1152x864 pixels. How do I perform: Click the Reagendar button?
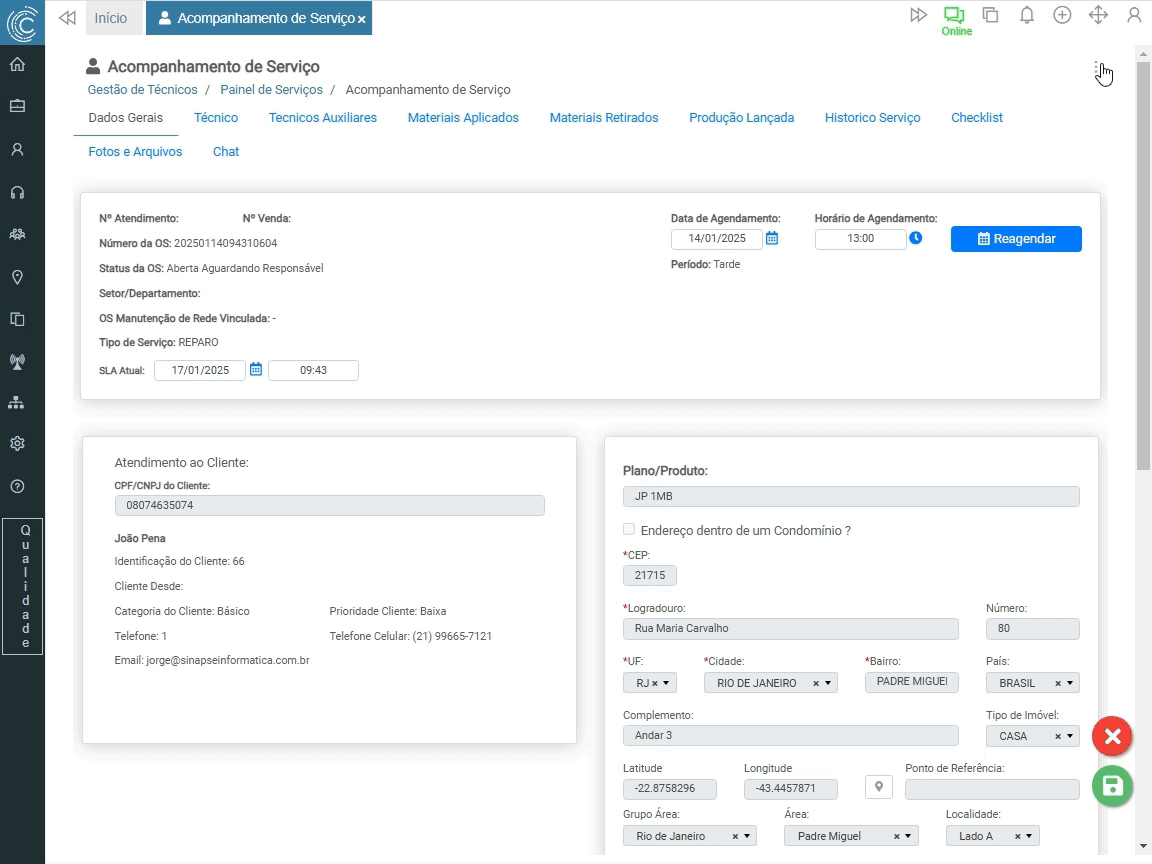(x=1016, y=239)
